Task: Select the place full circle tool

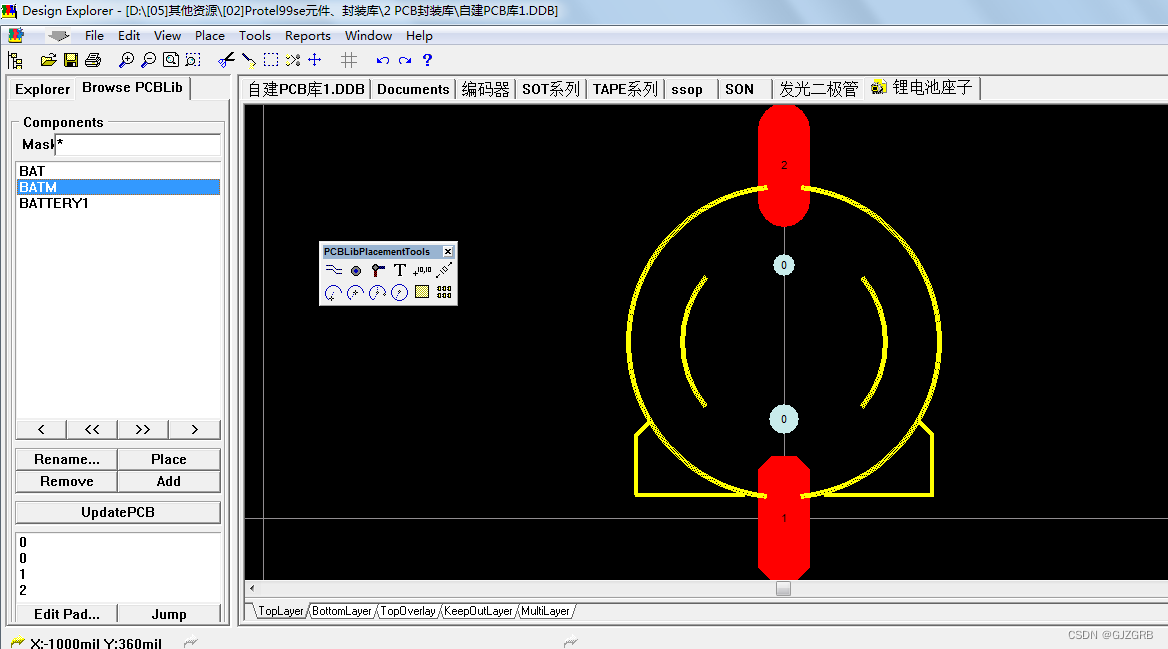Action: 400,293
